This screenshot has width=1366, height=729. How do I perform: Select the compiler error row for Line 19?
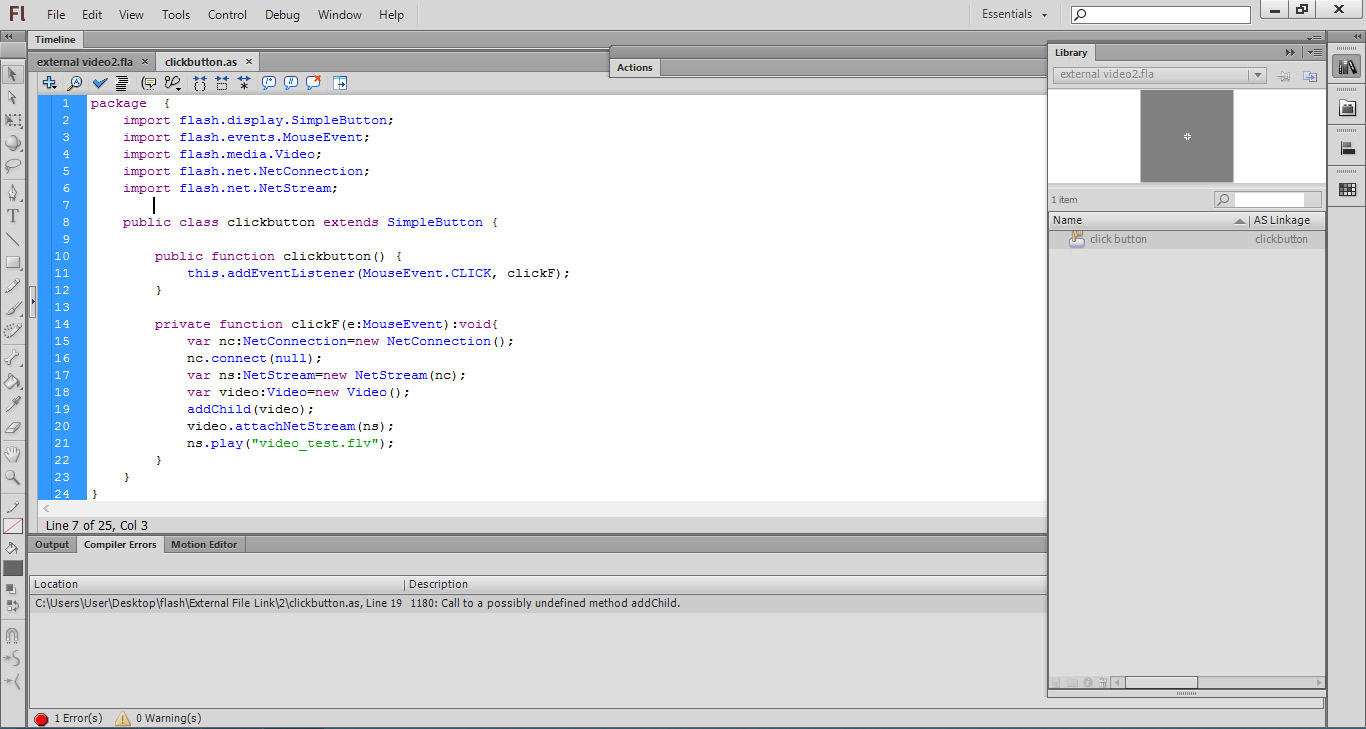click(538, 603)
